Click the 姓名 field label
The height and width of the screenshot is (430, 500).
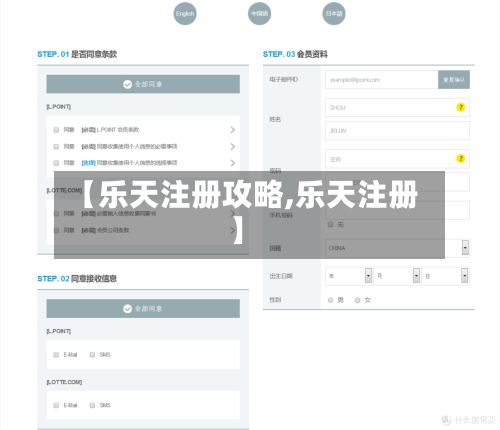(x=275, y=119)
